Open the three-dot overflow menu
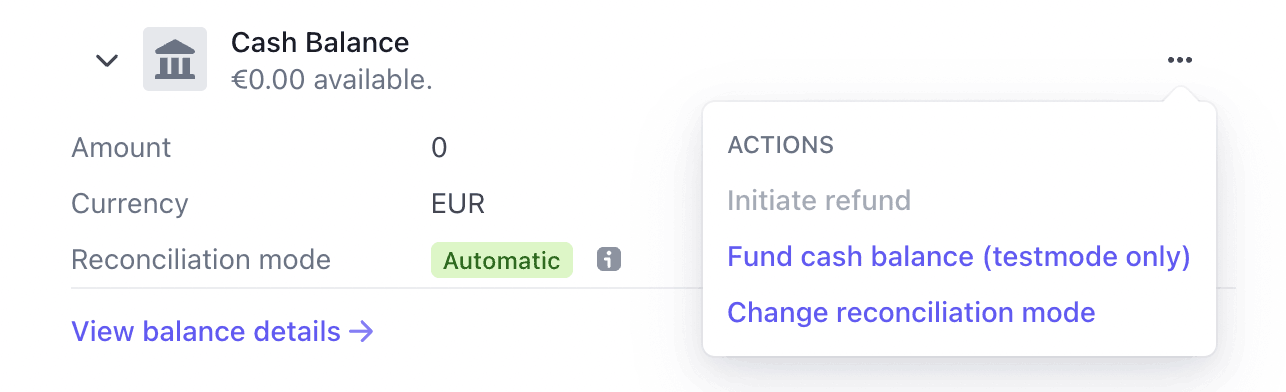Screen dimensions: 1286x392 [x=1180, y=61]
